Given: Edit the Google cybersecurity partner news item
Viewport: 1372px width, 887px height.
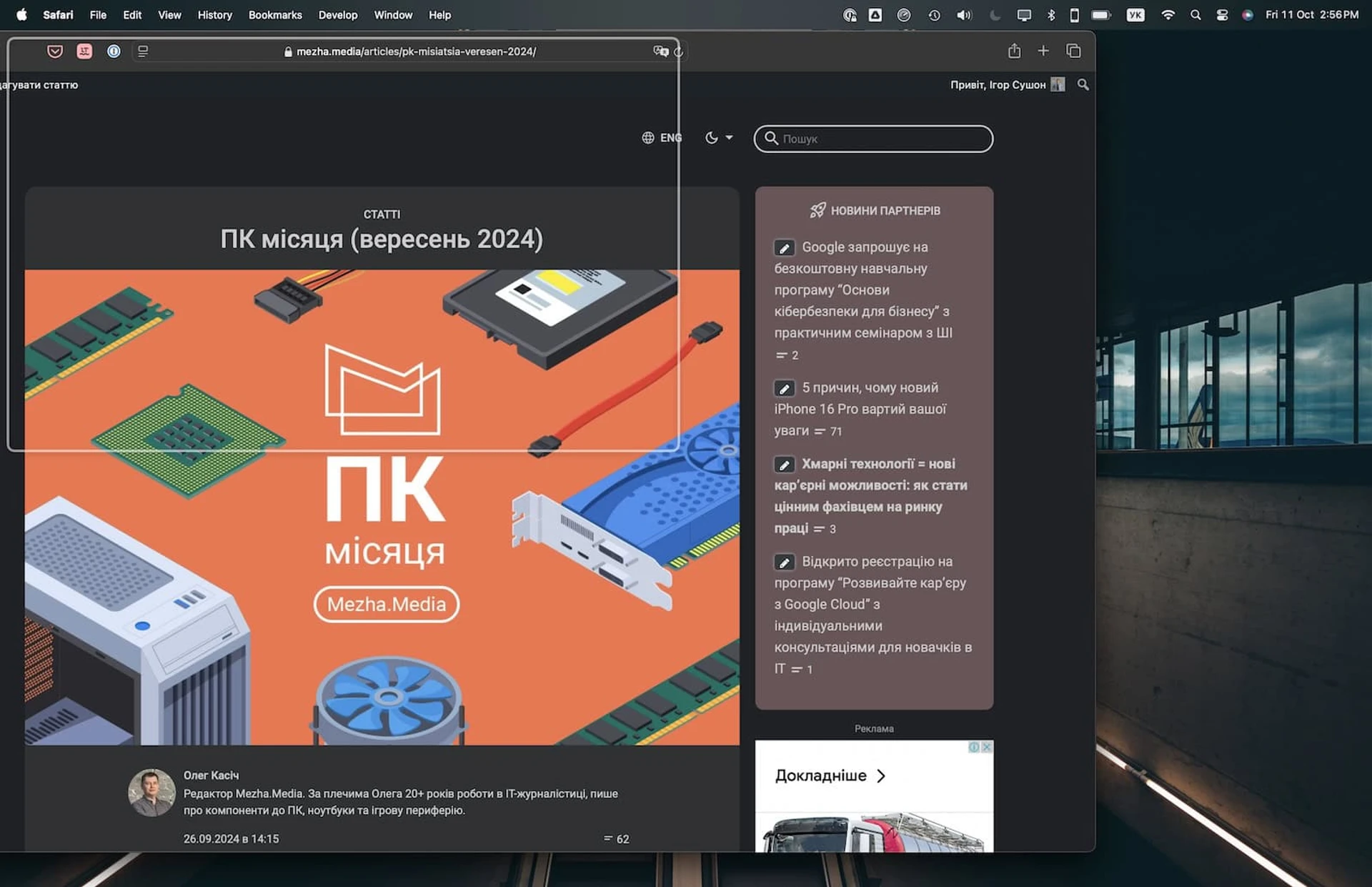Looking at the screenshot, I should click(784, 248).
